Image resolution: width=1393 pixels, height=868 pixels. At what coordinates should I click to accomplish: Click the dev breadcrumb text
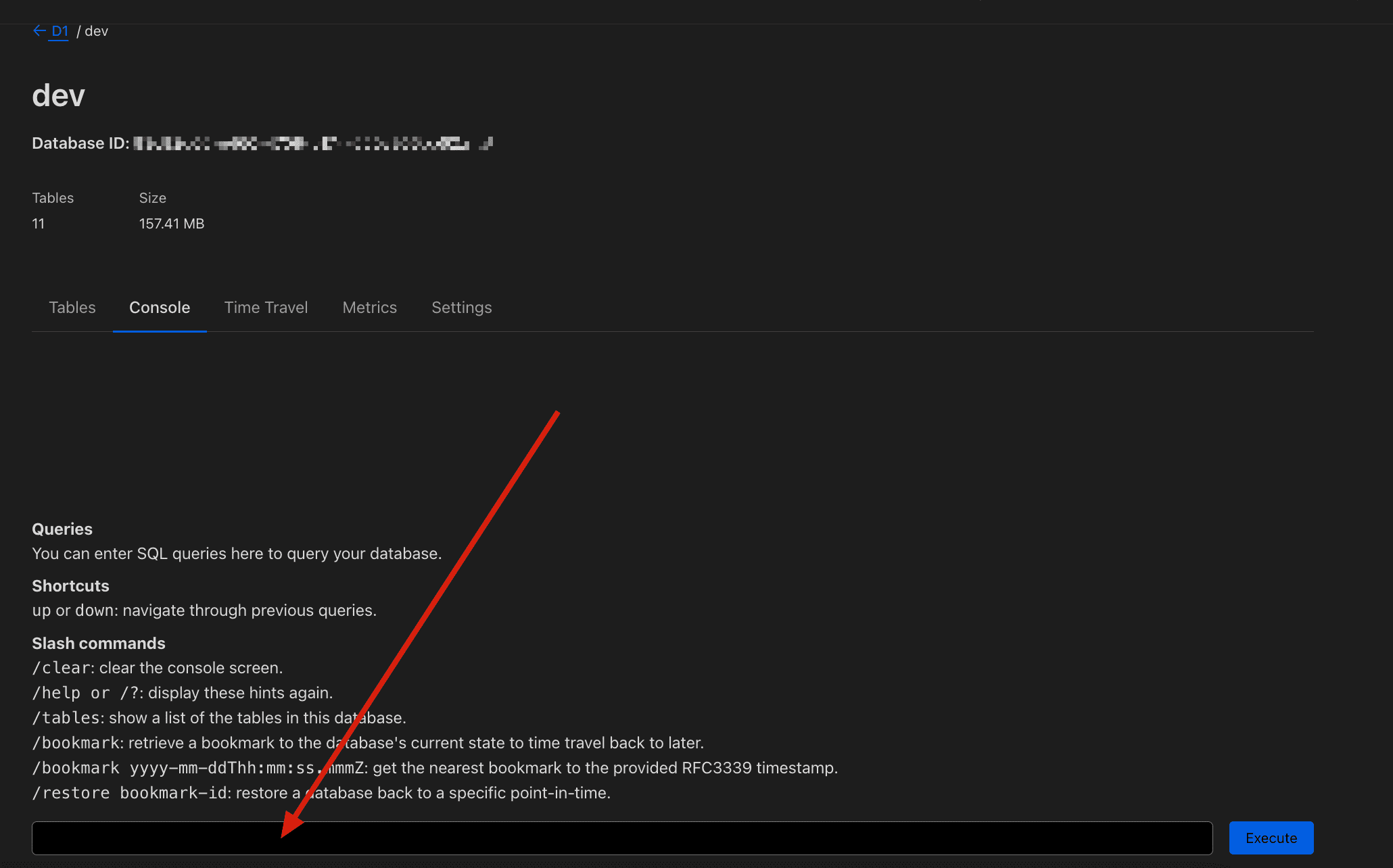(x=96, y=31)
